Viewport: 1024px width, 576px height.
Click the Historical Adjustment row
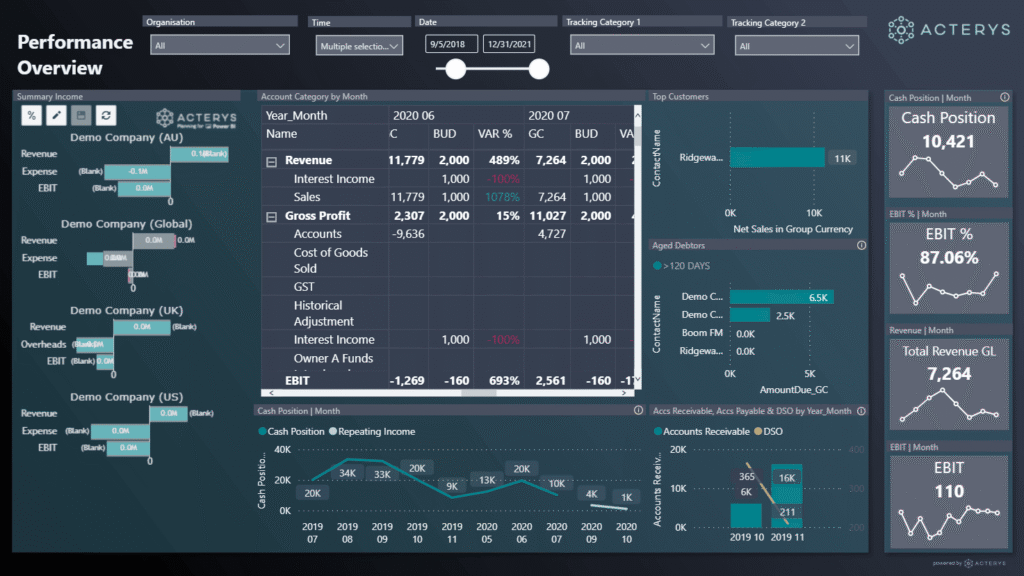click(x=447, y=313)
